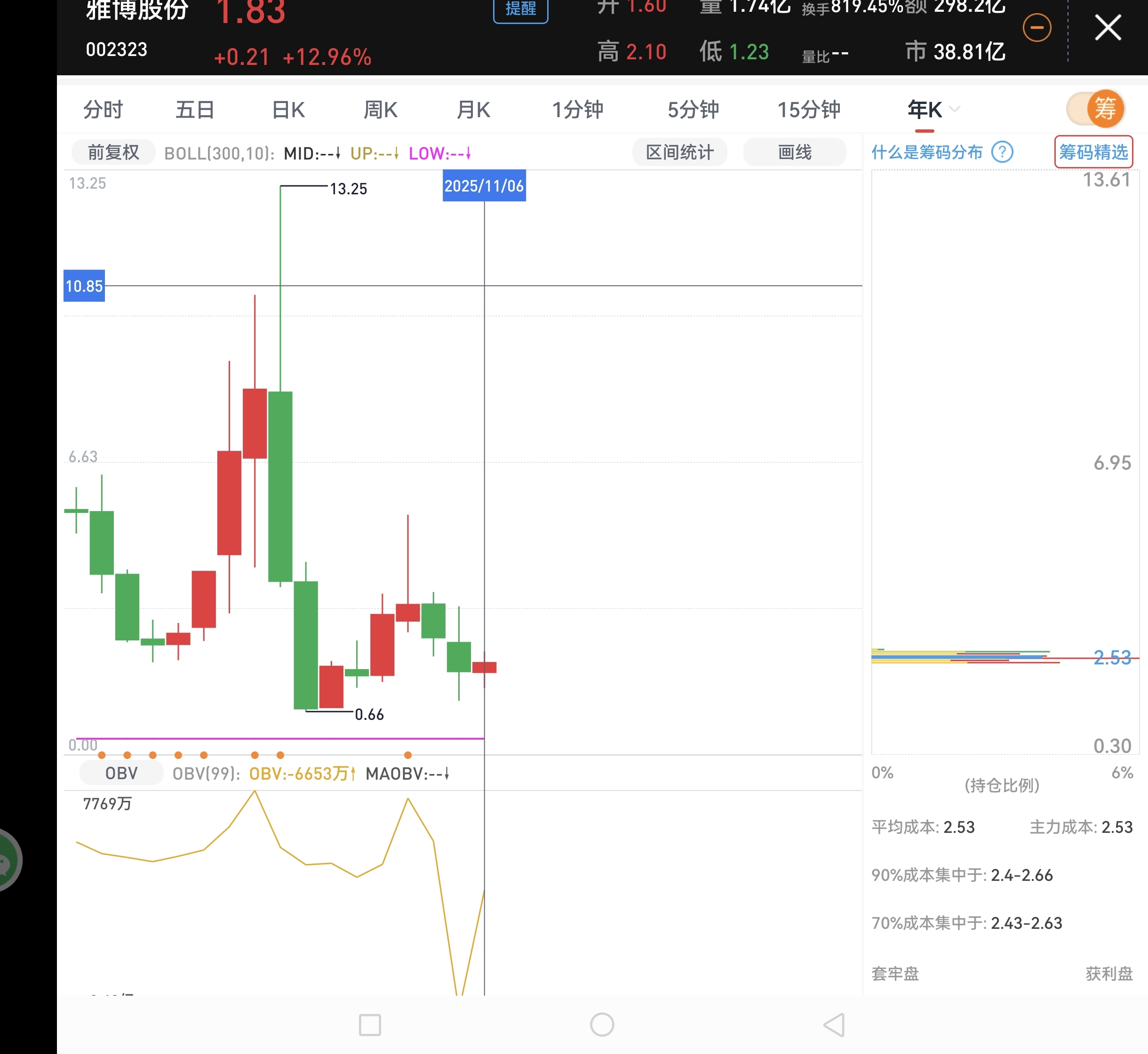This screenshot has width=1148, height=1054.
Task: Open 区间统计 range statistics
Action: (679, 152)
